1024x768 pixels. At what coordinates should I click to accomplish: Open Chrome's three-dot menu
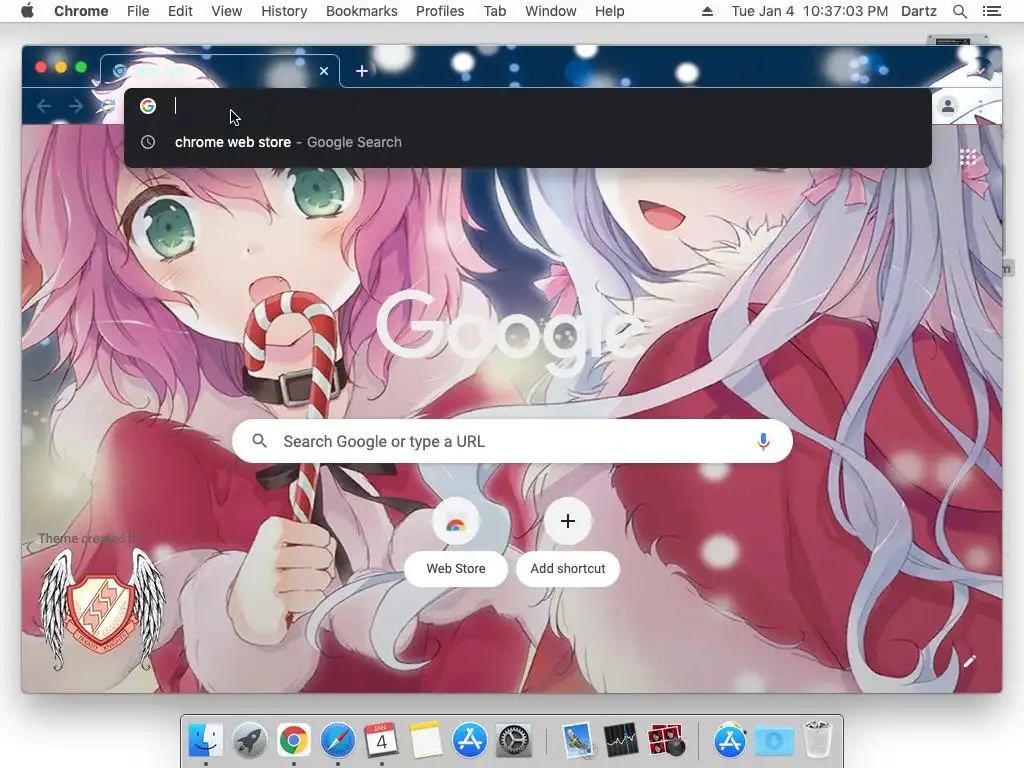tap(980, 106)
